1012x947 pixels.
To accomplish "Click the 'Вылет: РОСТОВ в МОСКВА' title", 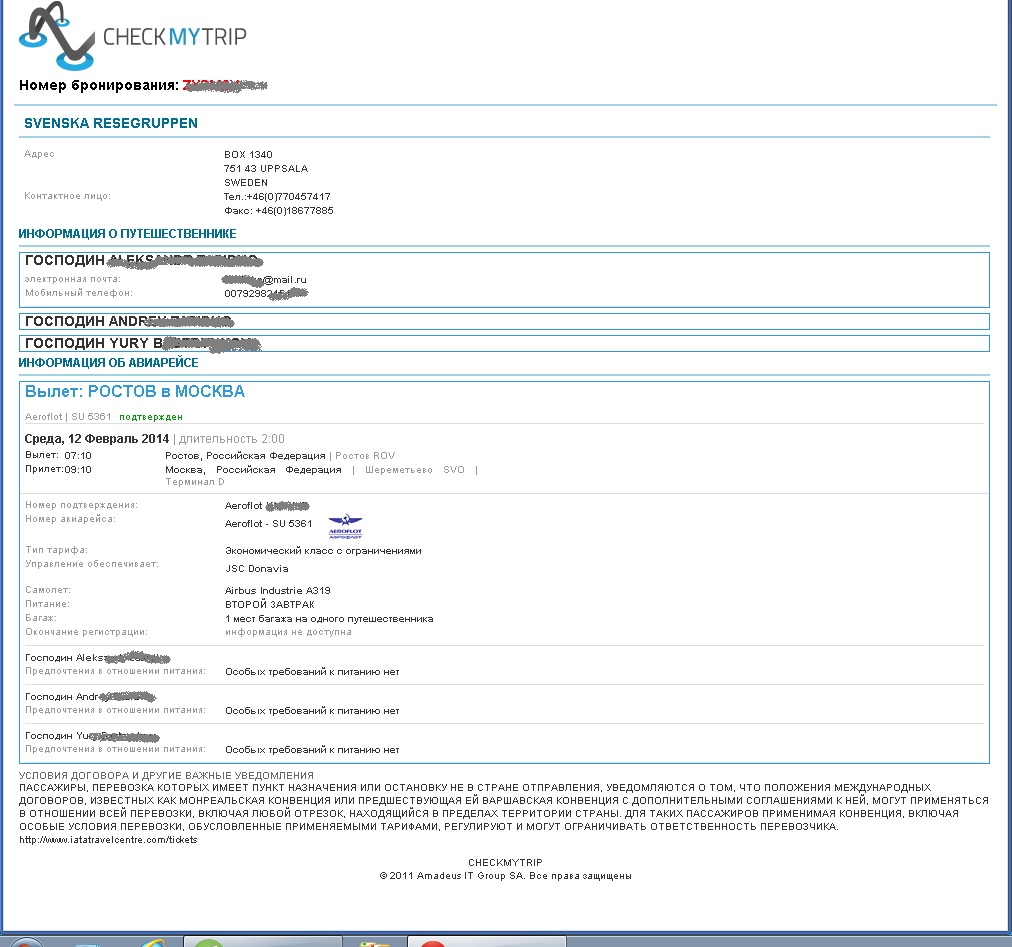I will click(x=135, y=391).
